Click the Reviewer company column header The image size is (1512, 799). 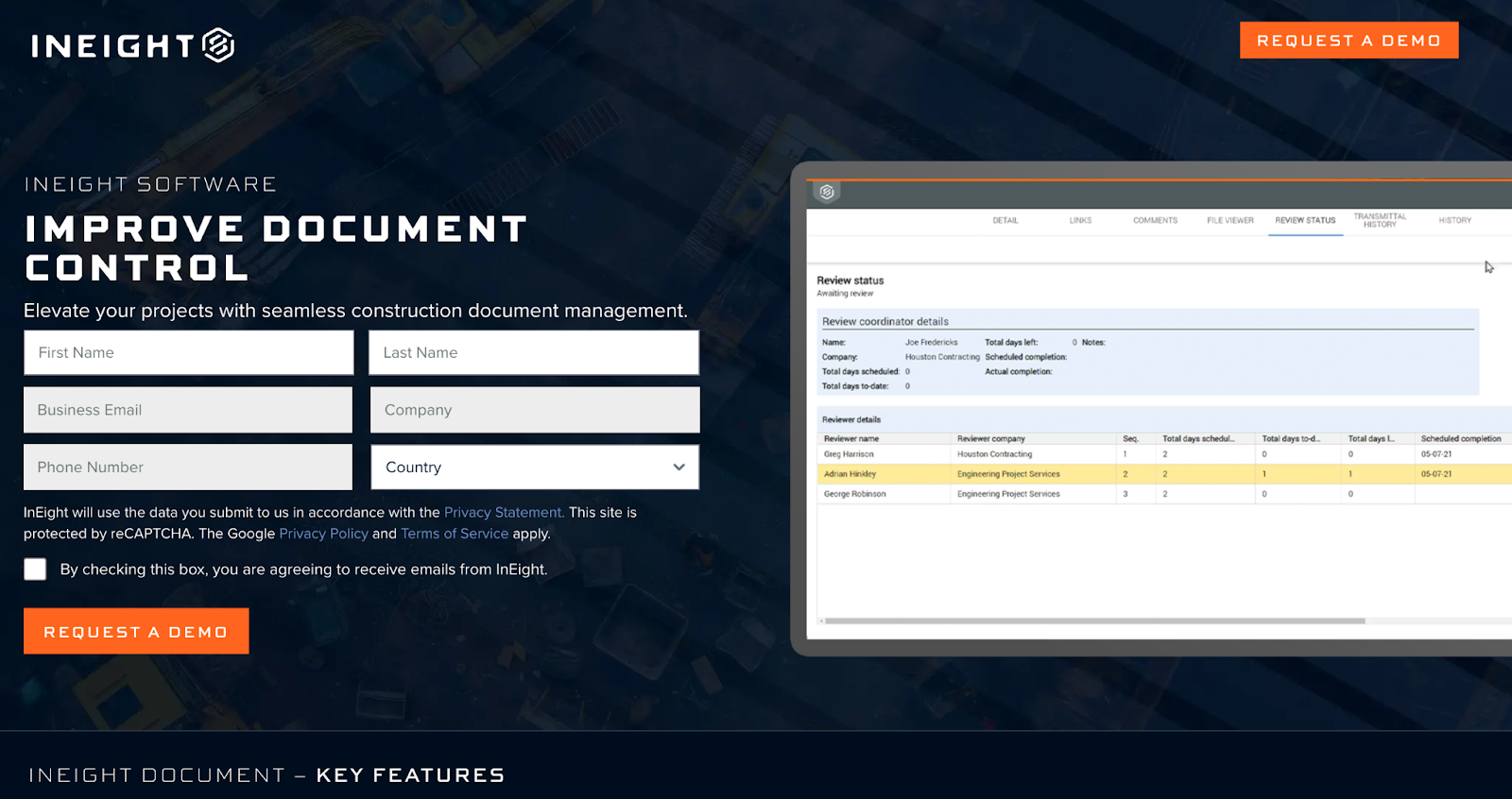point(990,438)
